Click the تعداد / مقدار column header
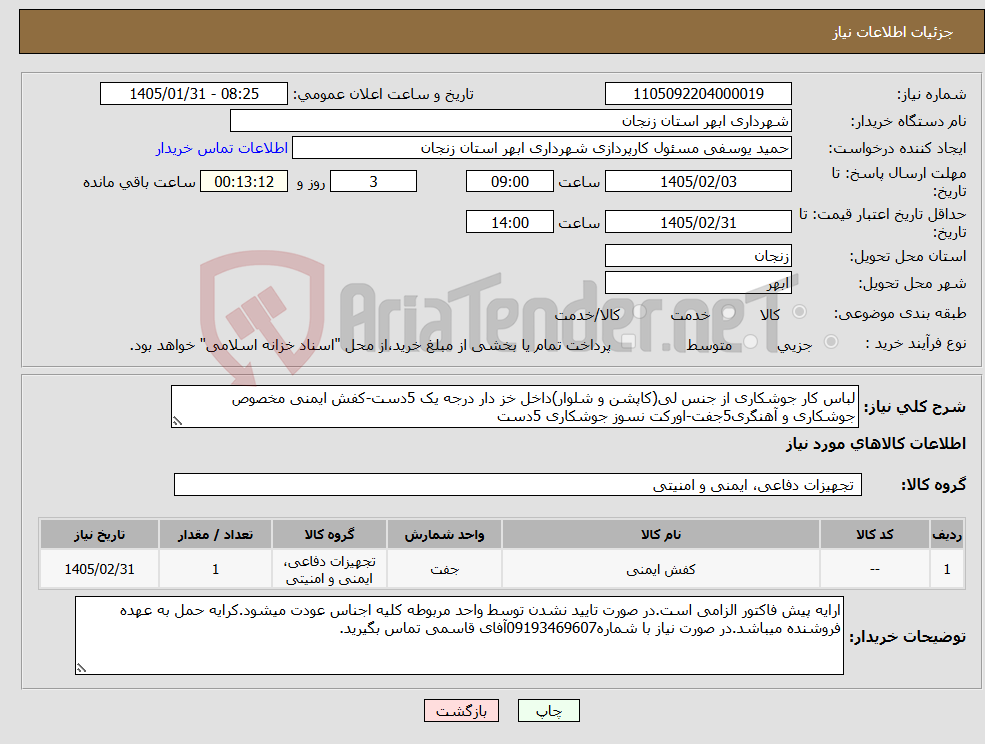 [x=215, y=535]
